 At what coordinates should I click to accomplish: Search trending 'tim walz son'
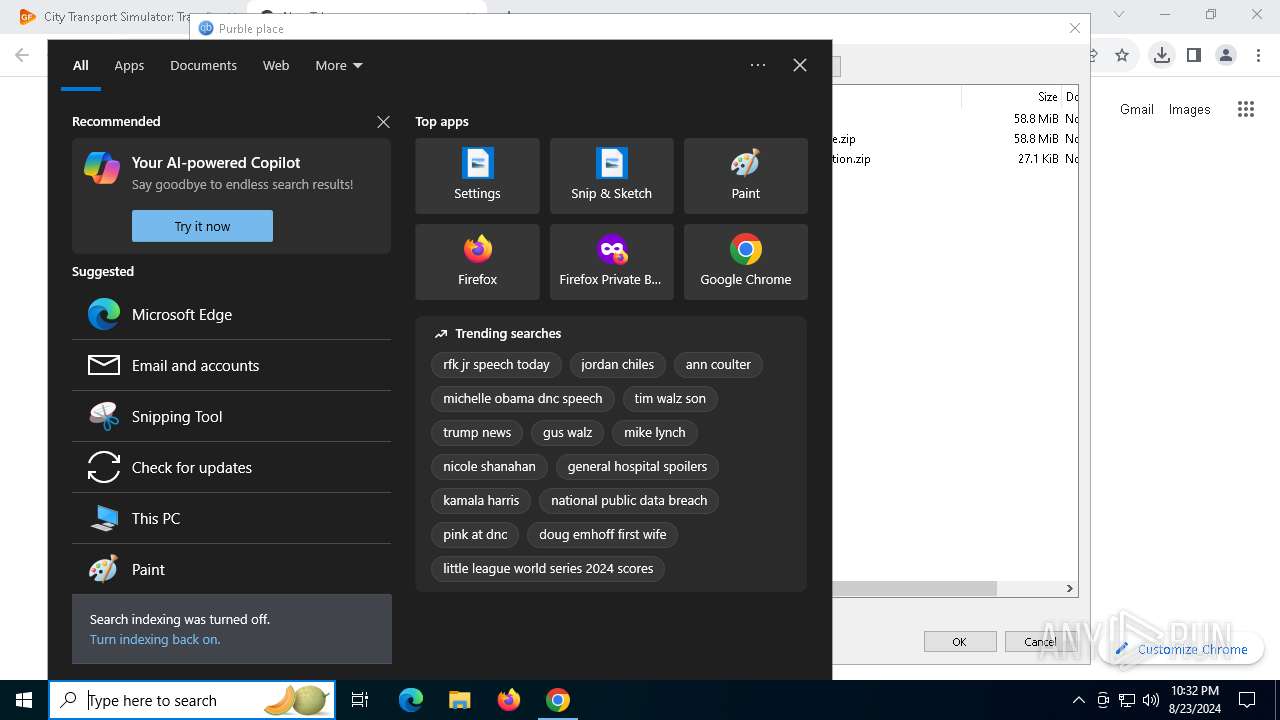[x=670, y=398]
